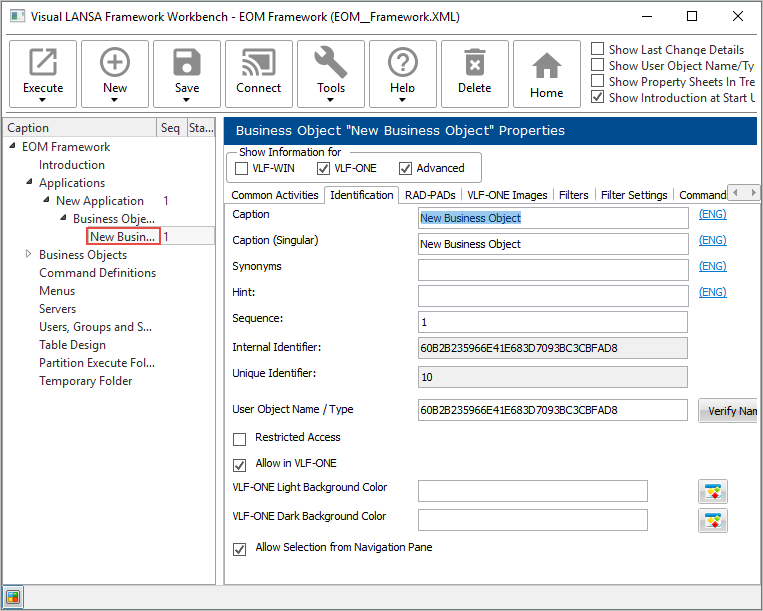
Task: Switch to the RAD-PADs tab
Action: [430, 195]
